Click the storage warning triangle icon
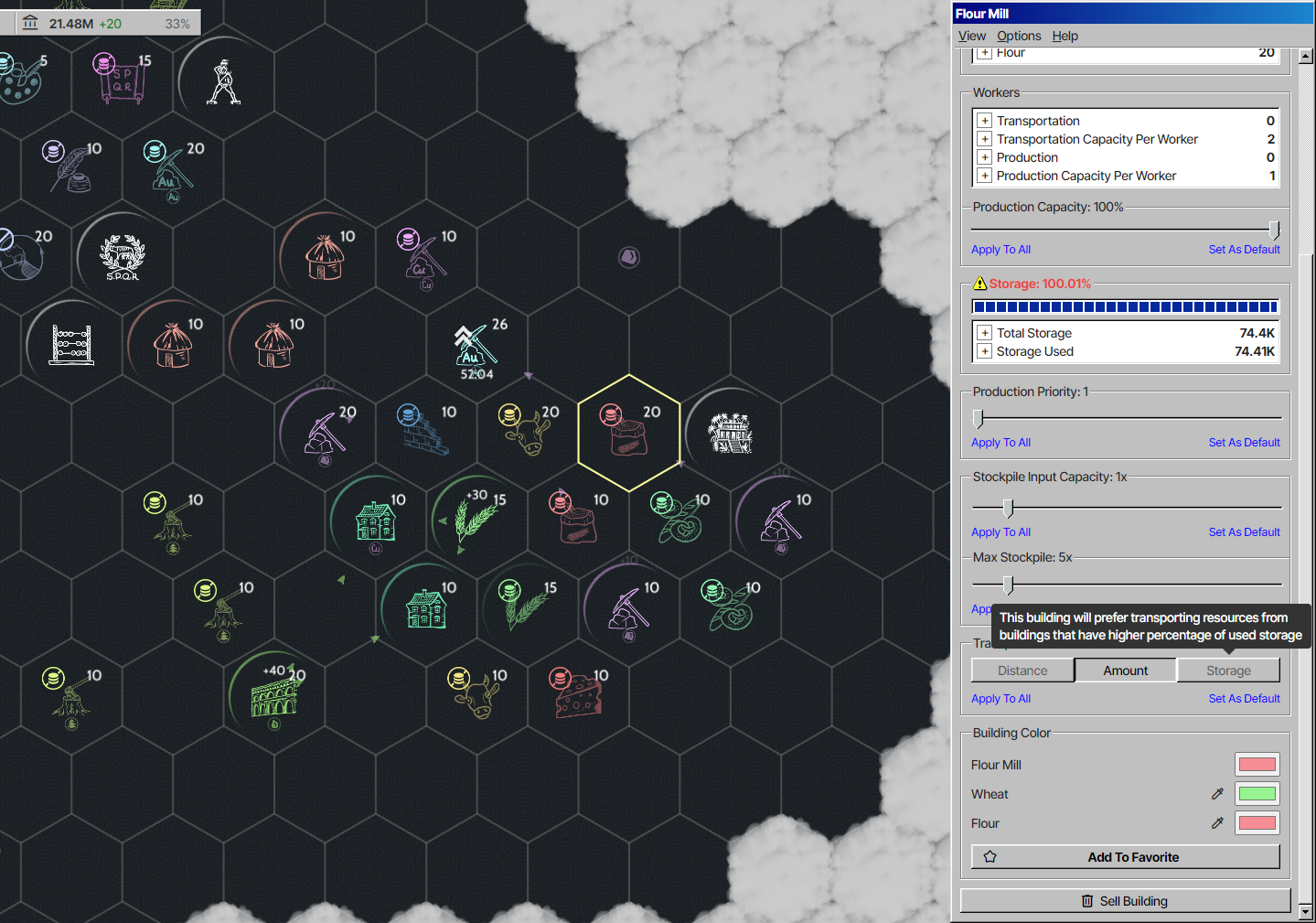 [x=980, y=284]
